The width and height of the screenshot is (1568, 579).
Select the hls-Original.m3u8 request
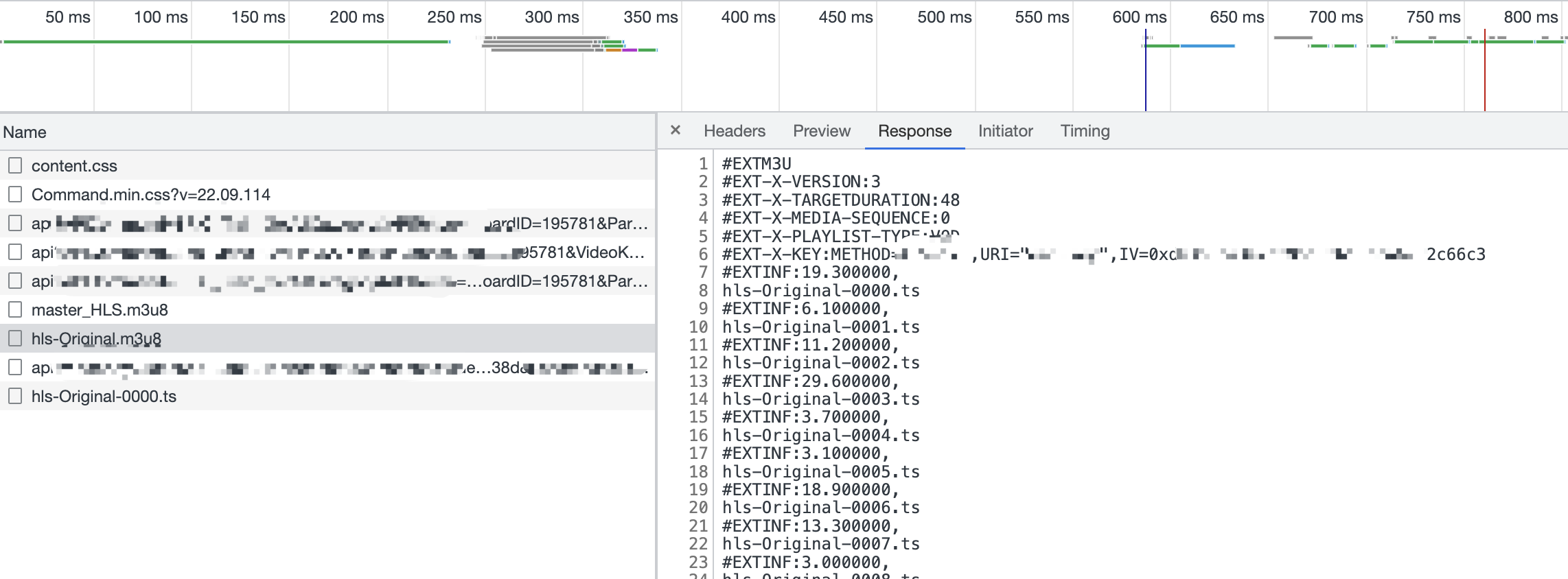click(327, 338)
